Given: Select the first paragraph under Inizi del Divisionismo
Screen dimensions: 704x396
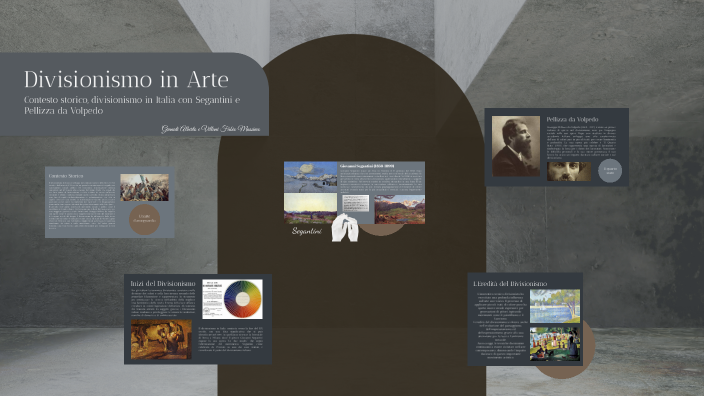Looking at the screenshot, I should [x=163, y=303].
